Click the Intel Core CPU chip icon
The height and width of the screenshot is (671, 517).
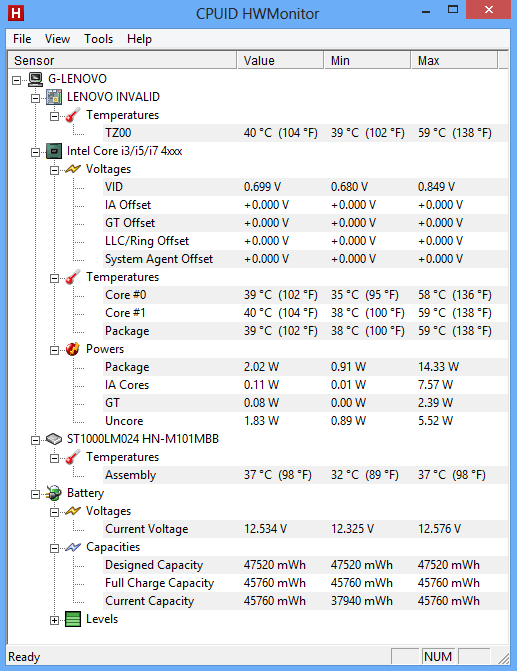point(54,151)
